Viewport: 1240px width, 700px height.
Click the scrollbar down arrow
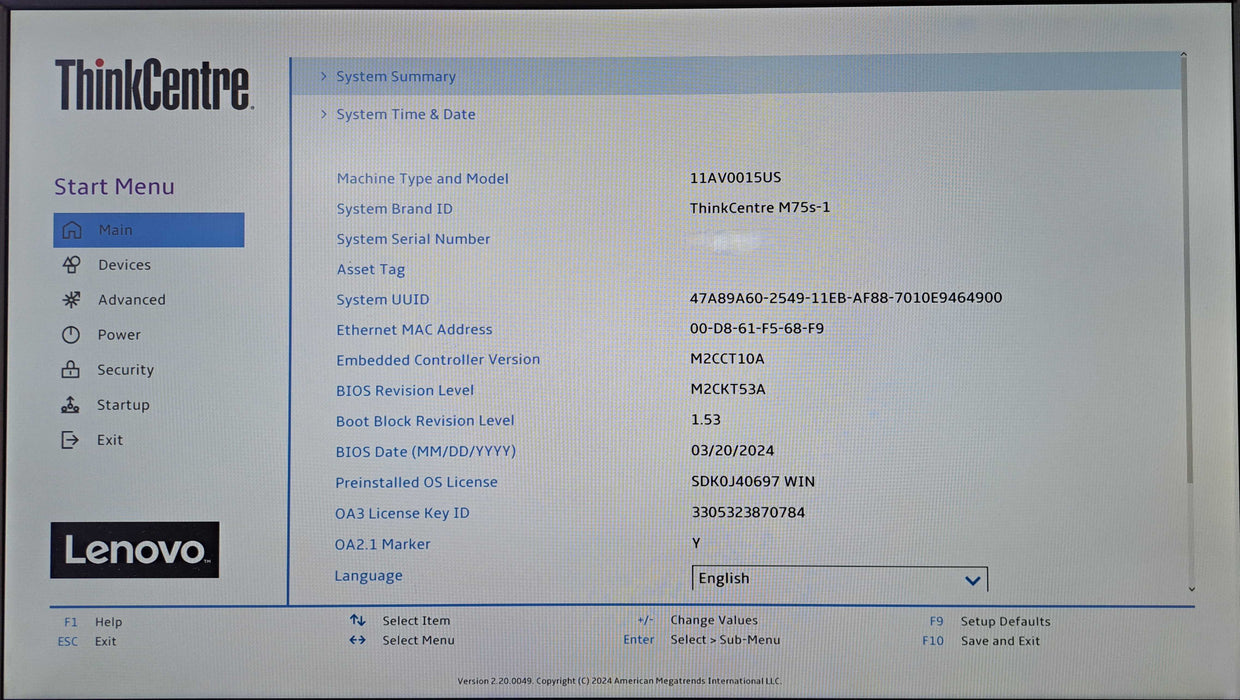tap(1191, 589)
